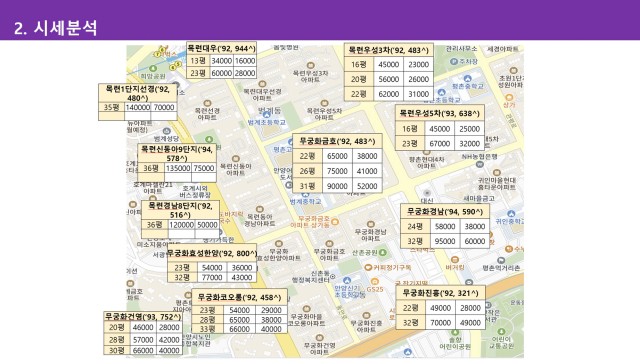This screenshot has height=364, width=640.
Task: Click the 목련선경 아파트 map marker
Action: (x=207, y=103)
